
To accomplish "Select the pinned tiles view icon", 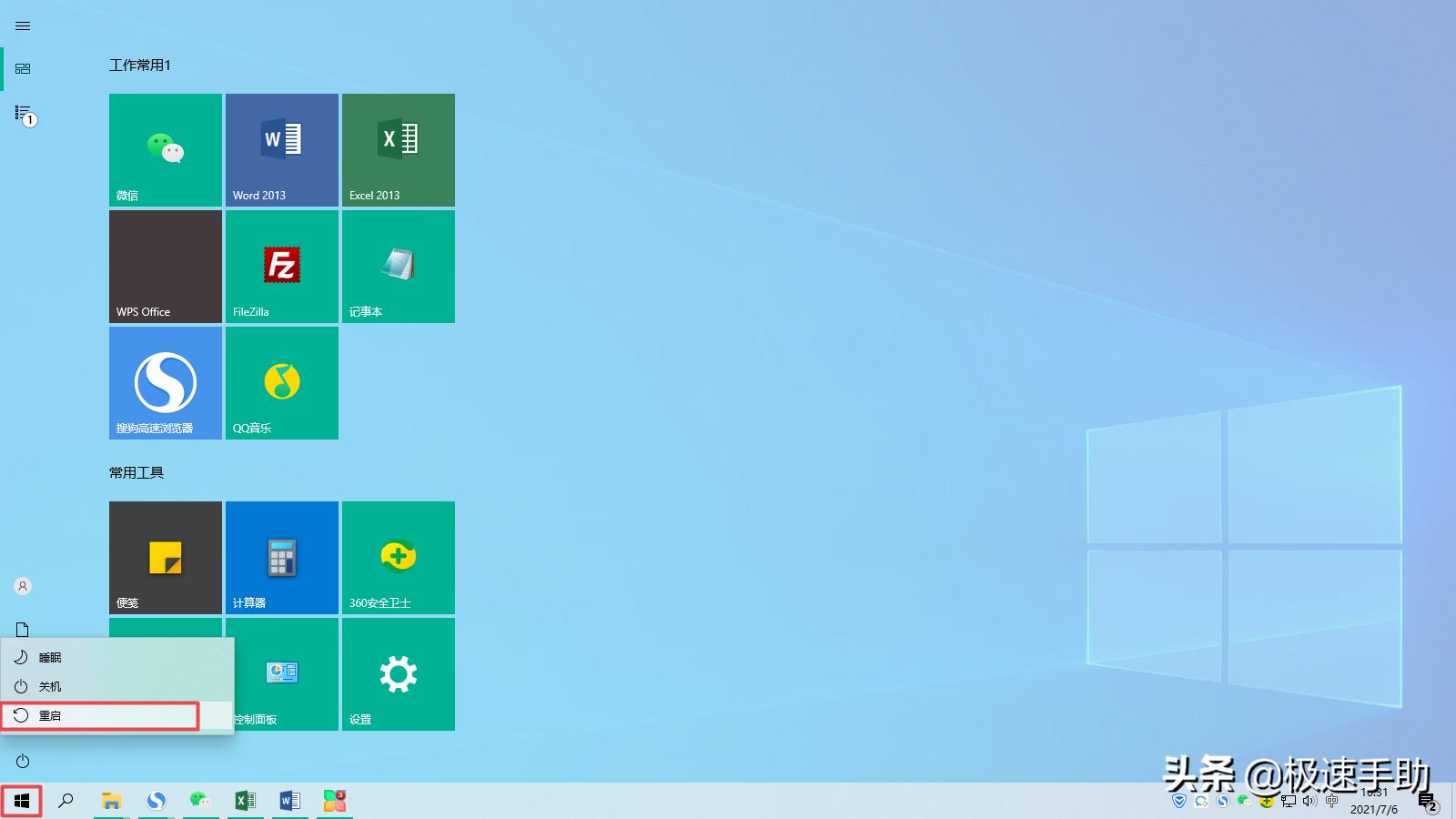I will coord(23,68).
